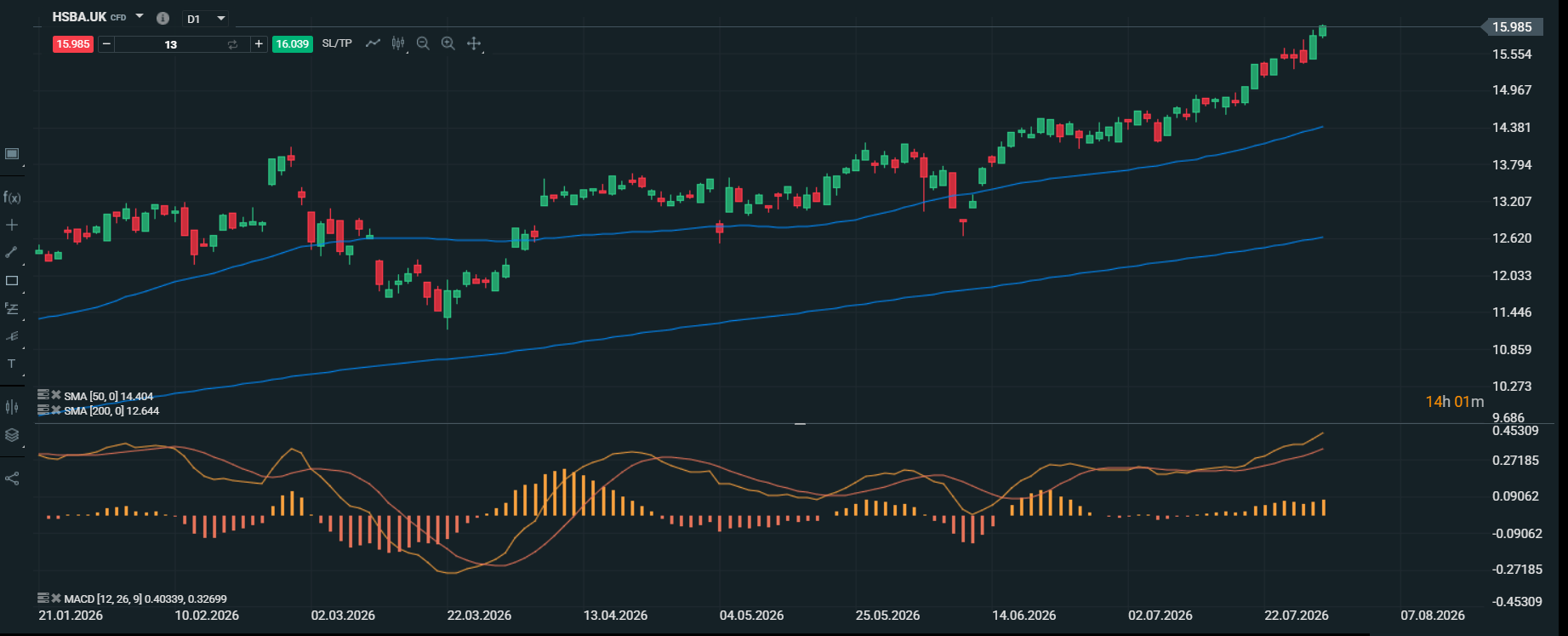Open the candlestick chart style menu
The width and height of the screenshot is (1568, 636).
pos(398,43)
